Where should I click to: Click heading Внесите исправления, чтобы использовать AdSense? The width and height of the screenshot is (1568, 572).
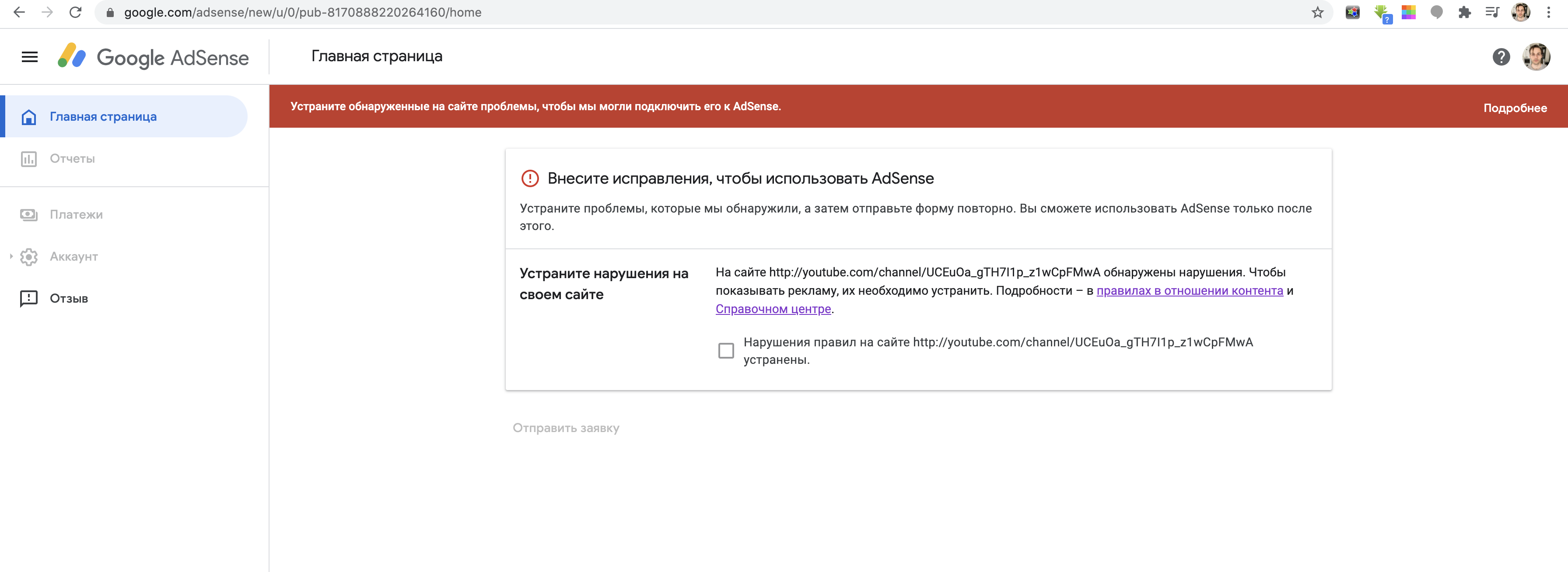click(740, 178)
